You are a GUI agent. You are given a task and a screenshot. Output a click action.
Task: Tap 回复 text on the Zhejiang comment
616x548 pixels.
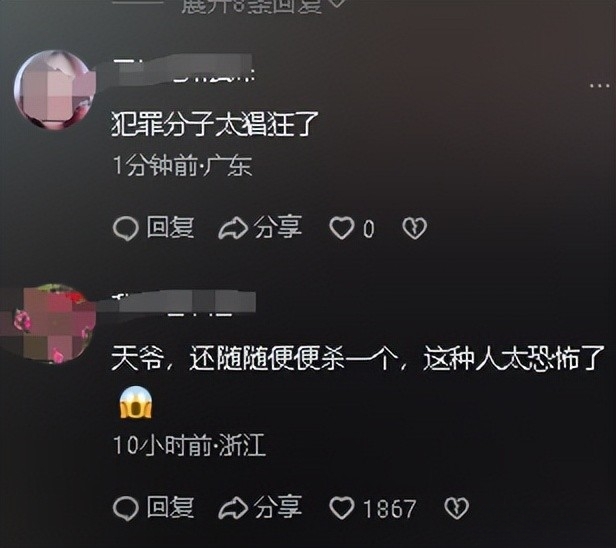(170, 507)
